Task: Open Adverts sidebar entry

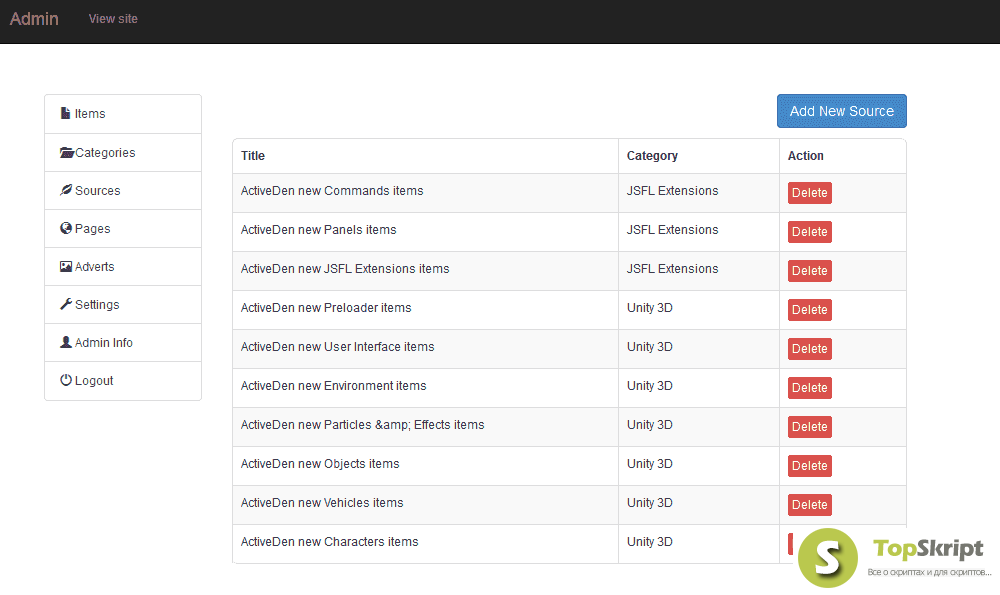Action: tap(123, 267)
